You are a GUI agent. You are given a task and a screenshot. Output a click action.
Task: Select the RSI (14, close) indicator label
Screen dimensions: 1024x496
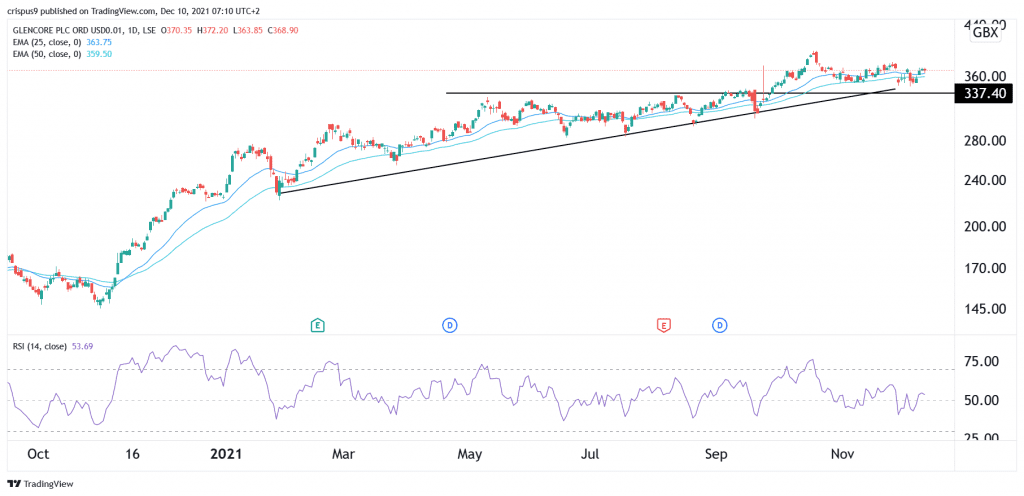(x=39, y=347)
